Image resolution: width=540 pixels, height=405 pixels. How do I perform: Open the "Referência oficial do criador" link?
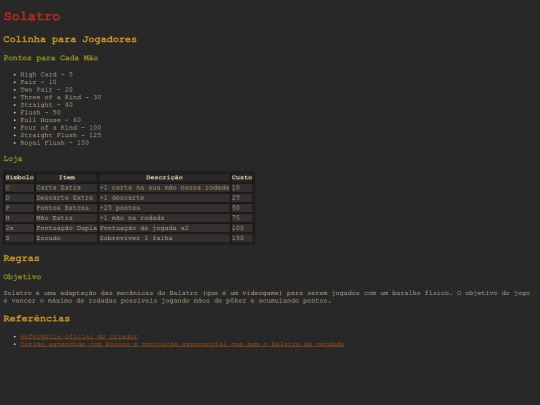pyautogui.click(x=79, y=336)
